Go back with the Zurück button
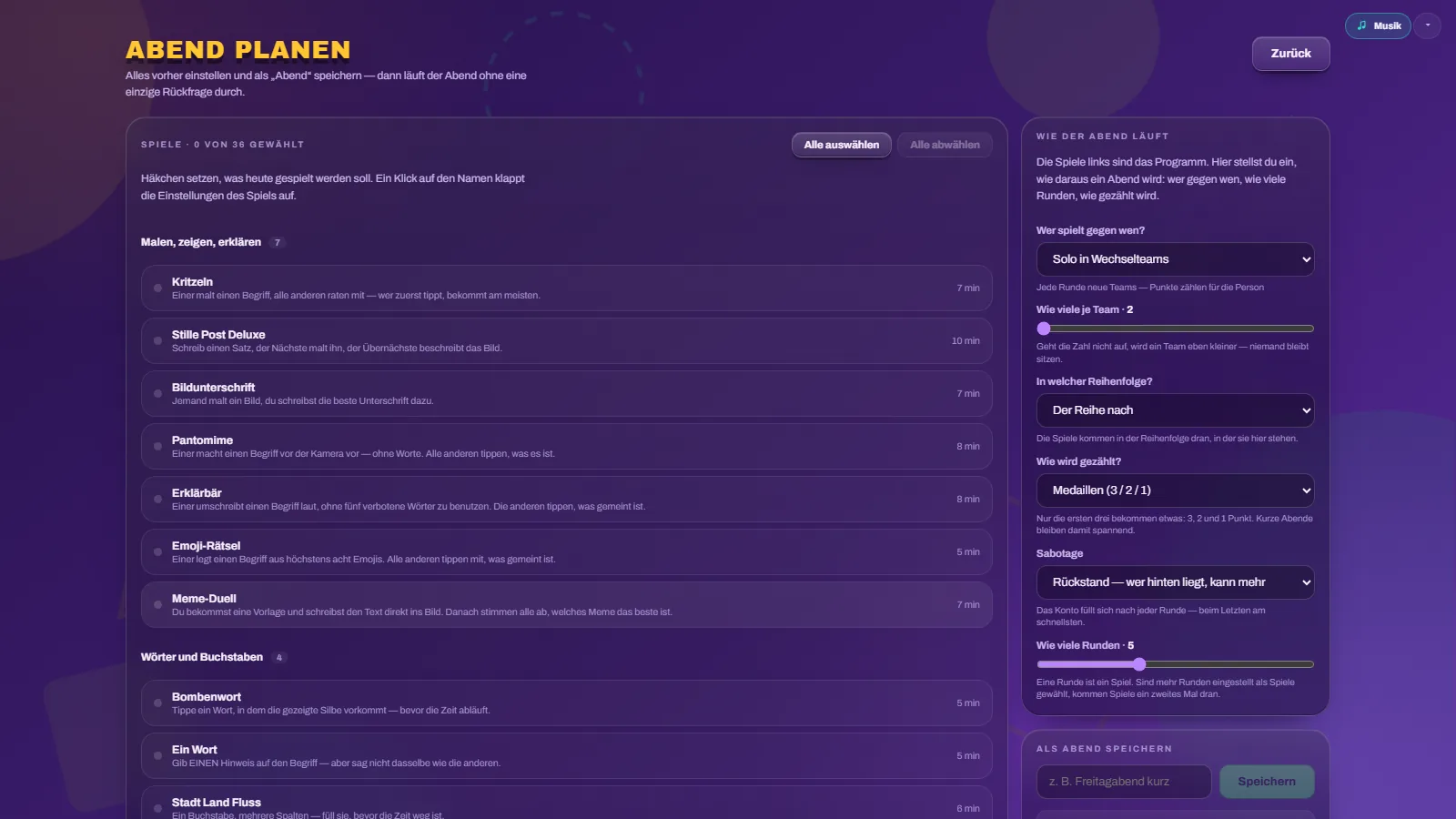 tap(1290, 54)
